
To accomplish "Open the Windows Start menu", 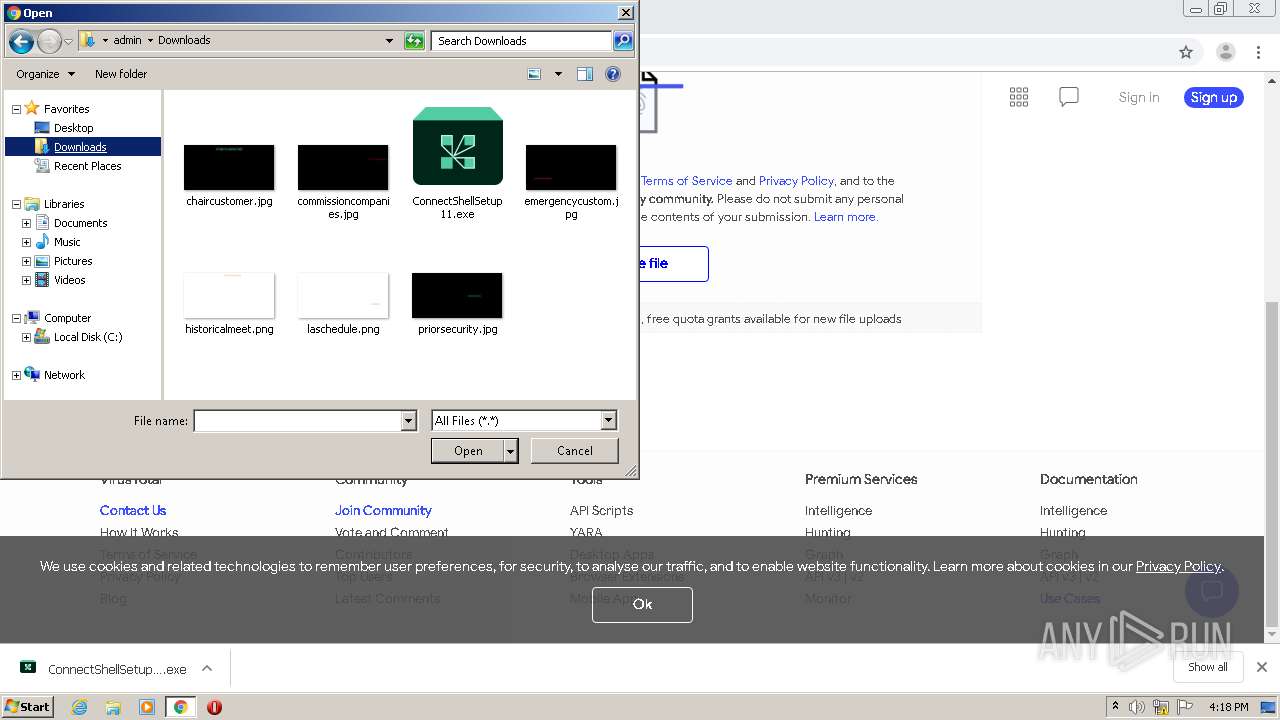I will pyautogui.click(x=27, y=707).
